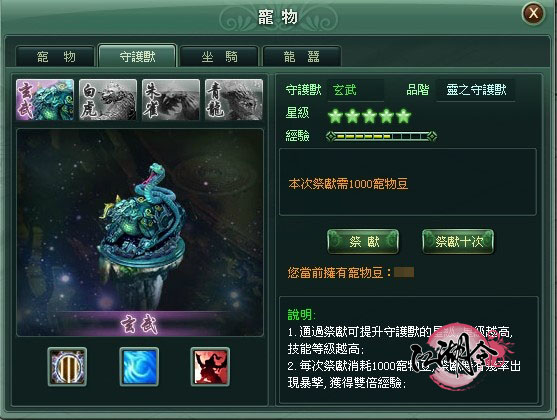Click the striped shield skill icon

click(67, 367)
